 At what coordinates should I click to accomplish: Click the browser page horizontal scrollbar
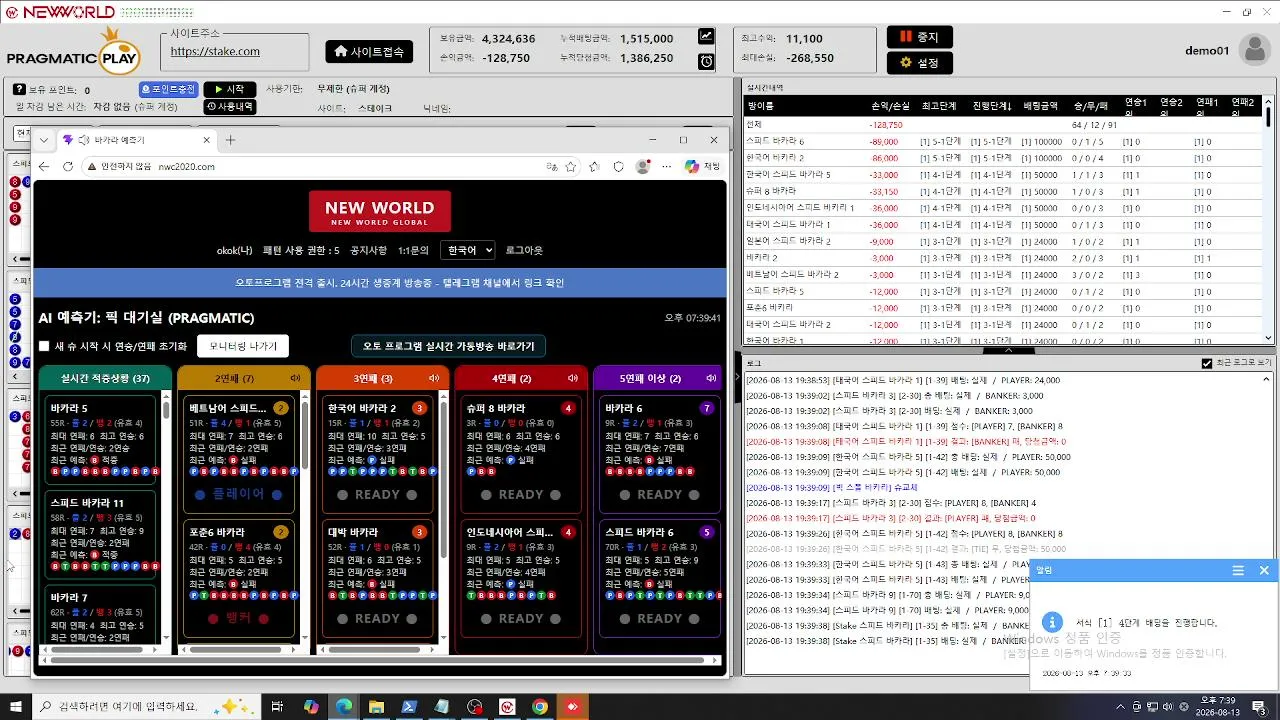[380, 660]
